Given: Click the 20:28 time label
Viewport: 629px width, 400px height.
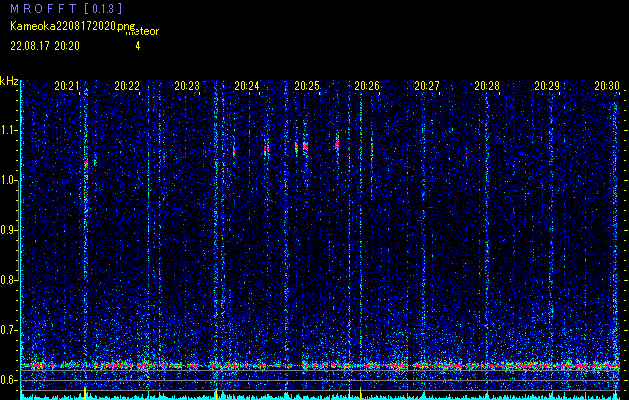Looking at the screenshot, I should 487,86.
